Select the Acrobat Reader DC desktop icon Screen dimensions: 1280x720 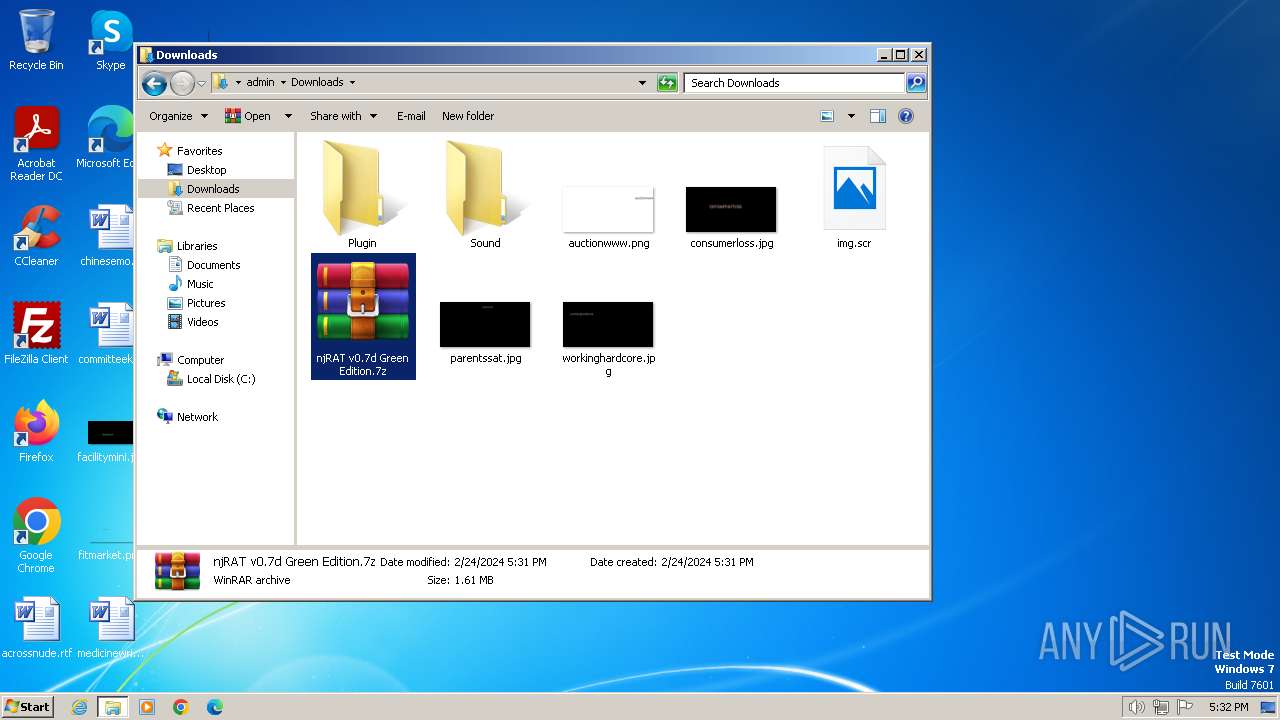pos(36,144)
